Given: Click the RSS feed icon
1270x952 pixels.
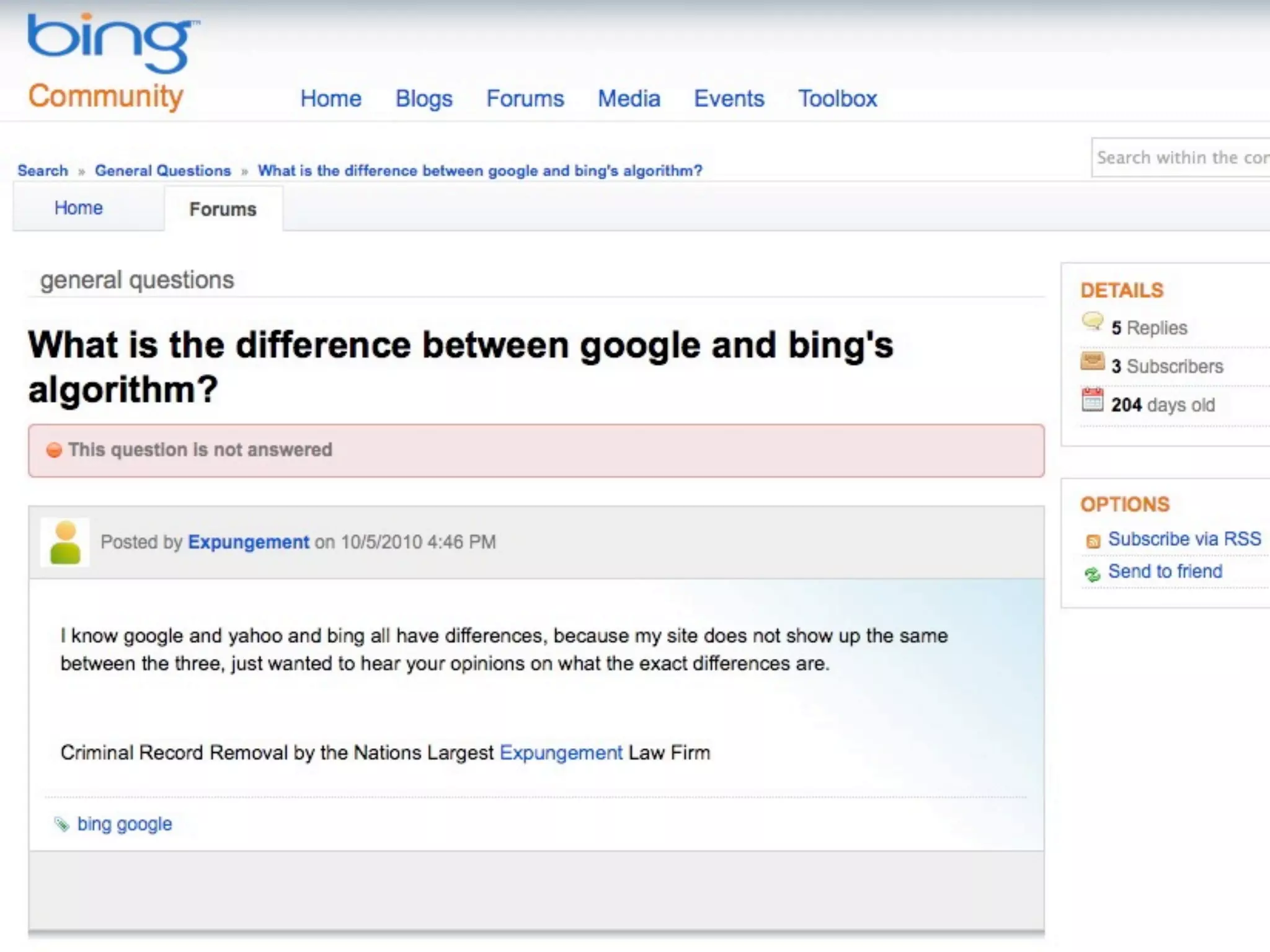Looking at the screenshot, I should [1093, 541].
